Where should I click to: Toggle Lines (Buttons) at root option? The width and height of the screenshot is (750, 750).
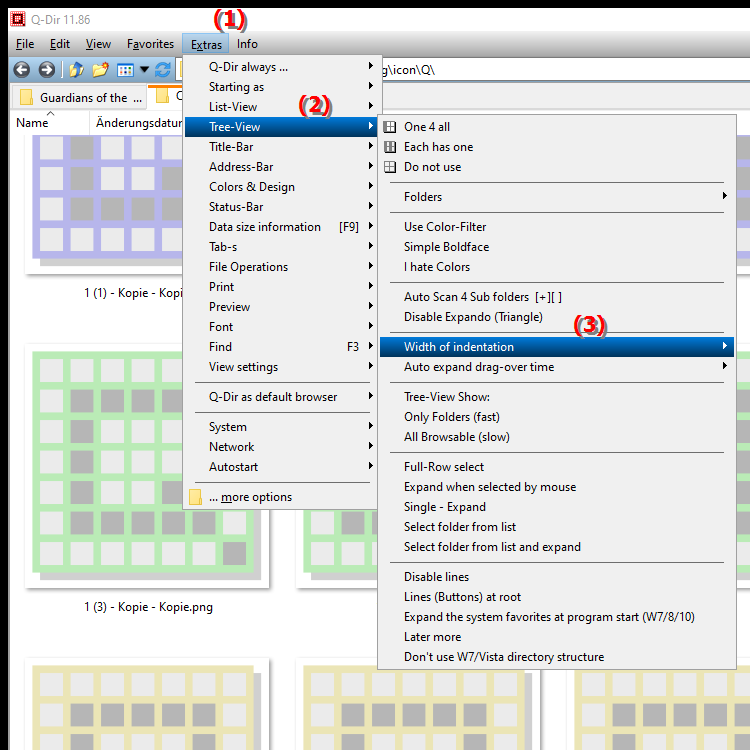[557, 597]
